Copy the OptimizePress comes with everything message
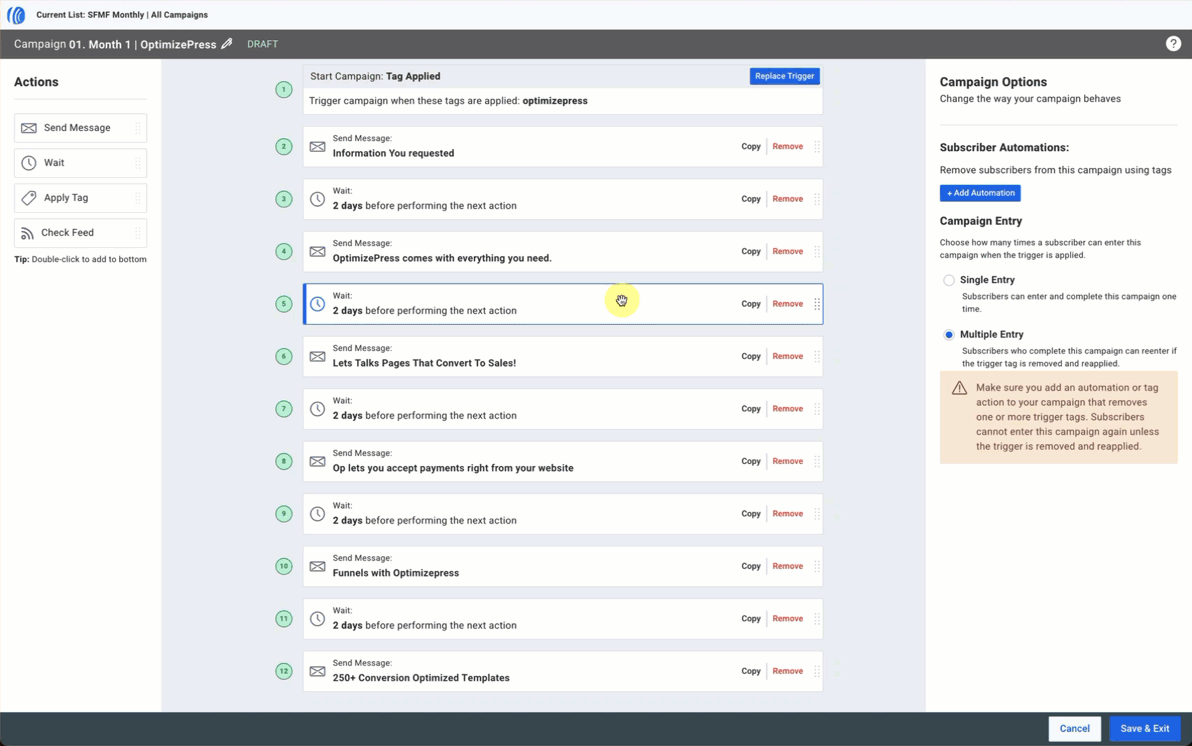The height and width of the screenshot is (746, 1192). [750, 251]
